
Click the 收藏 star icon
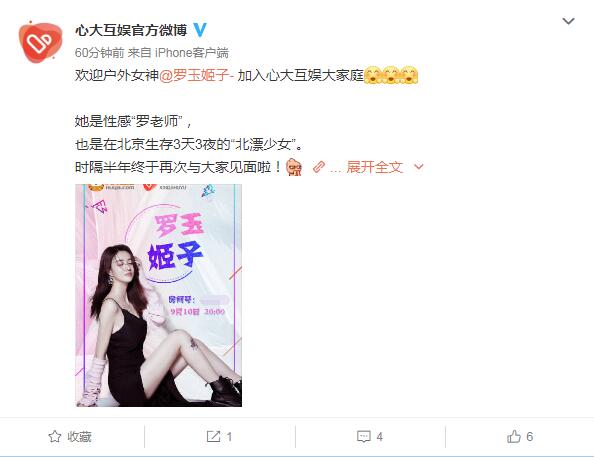click(55, 437)
